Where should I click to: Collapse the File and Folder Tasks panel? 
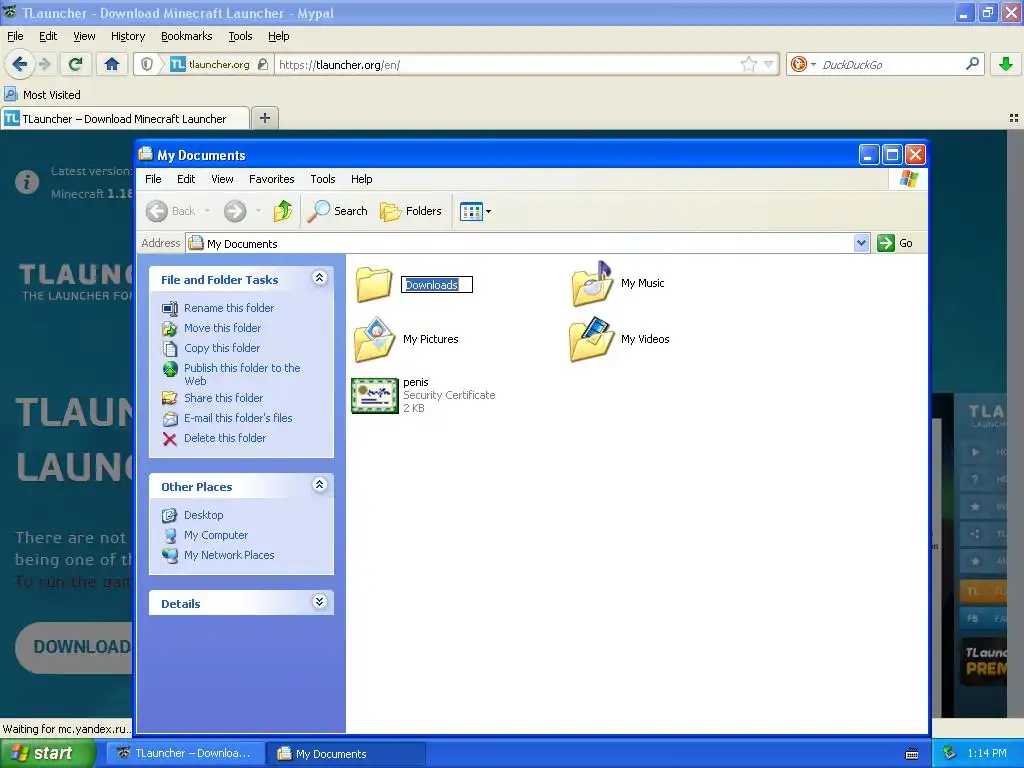319,278
